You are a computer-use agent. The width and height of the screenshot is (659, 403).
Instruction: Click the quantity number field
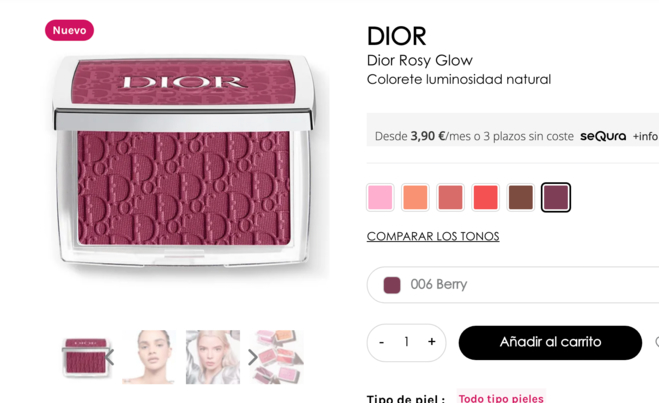[x=406, y=342]
